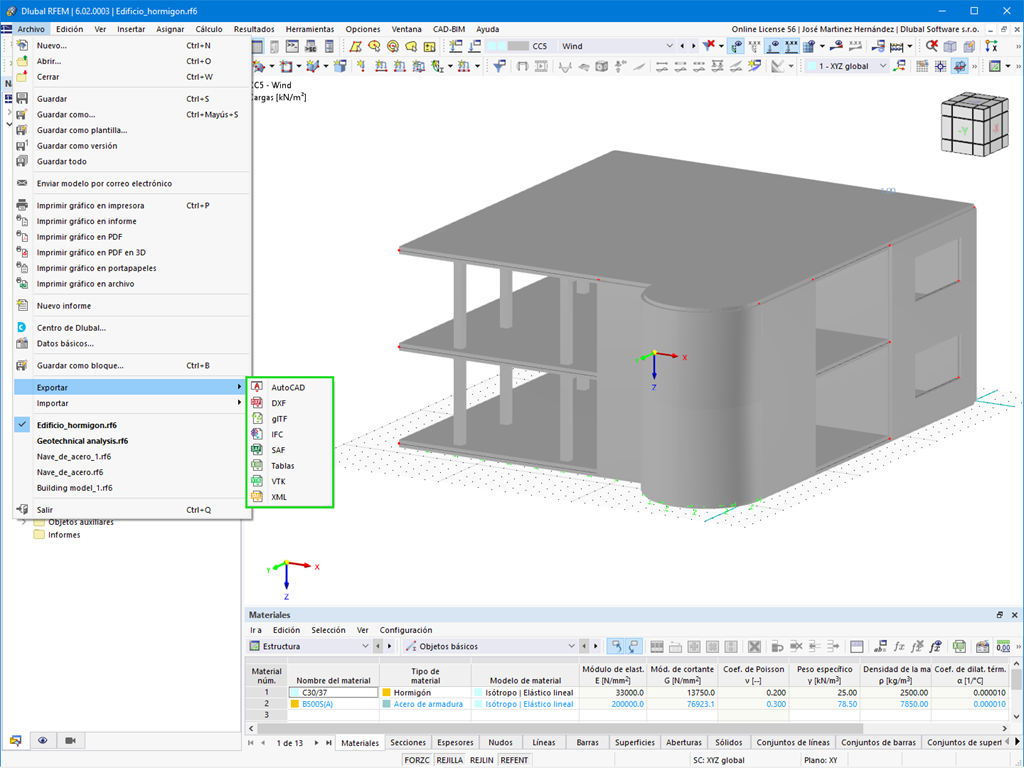The image size is (1024, 768).
Task: Open the Objetos básicos dropdown
Action: tap(490, 646)
